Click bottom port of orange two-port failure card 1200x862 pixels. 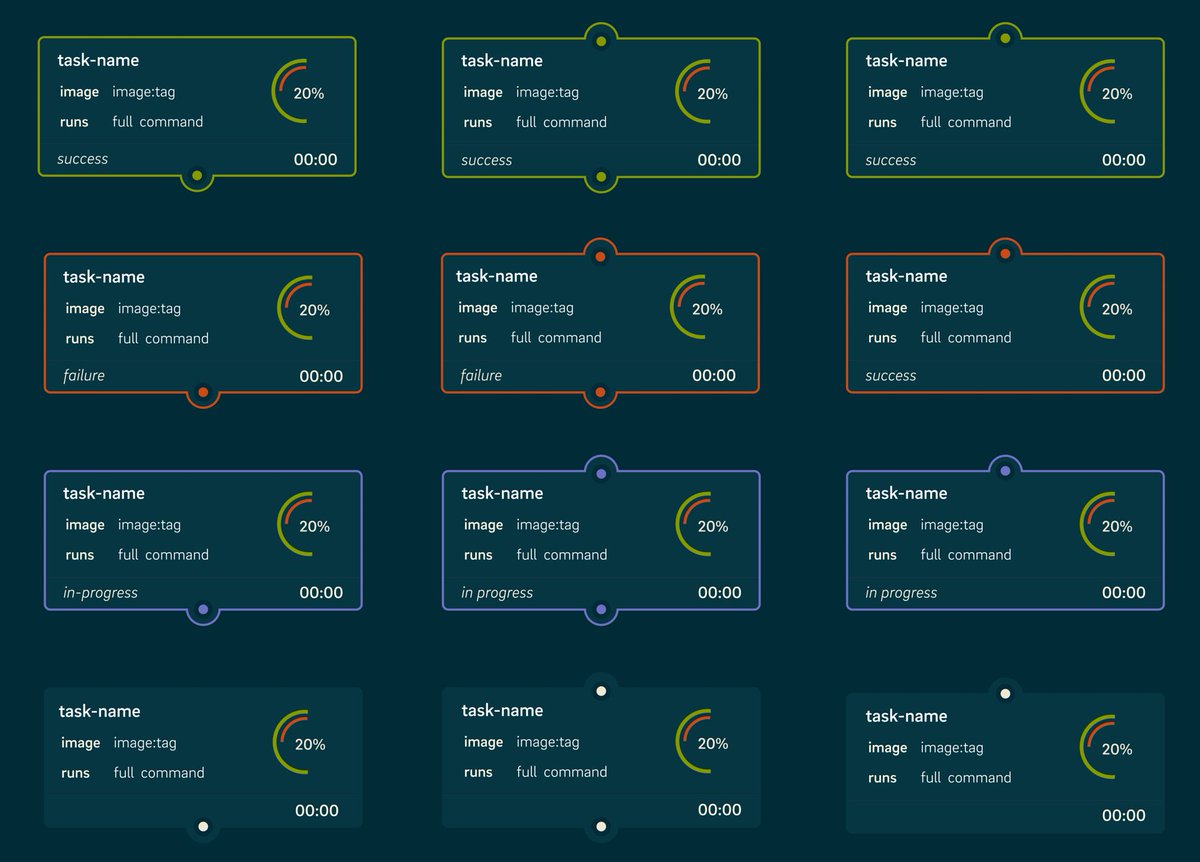pyautogui.click(x=600, y=393)
